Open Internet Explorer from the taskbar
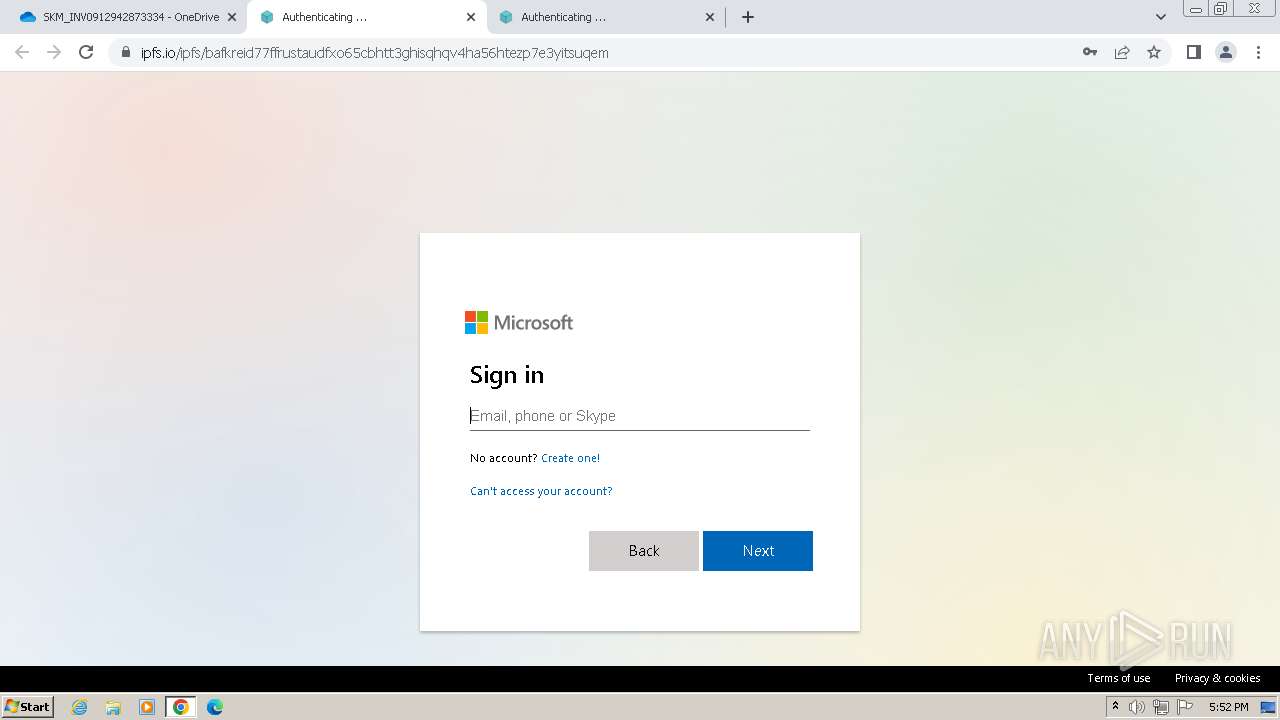The width and height of the screenshot is (1280, 720). [x=80, y=707]
